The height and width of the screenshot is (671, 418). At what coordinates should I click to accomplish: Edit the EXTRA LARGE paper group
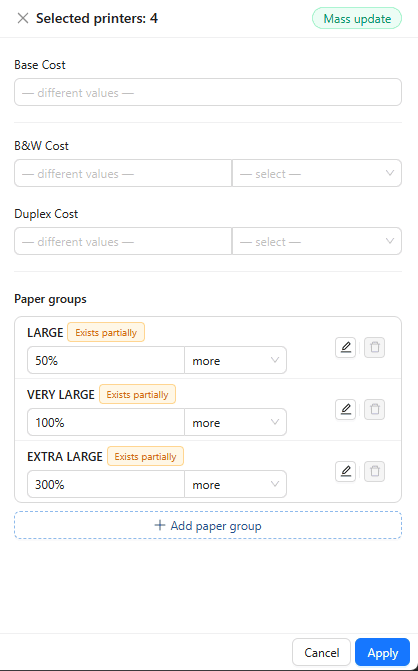(x=346, y=471)
